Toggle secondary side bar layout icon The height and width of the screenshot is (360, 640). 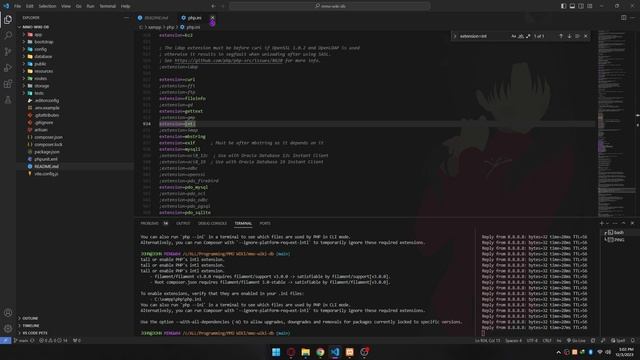[581, 6]
